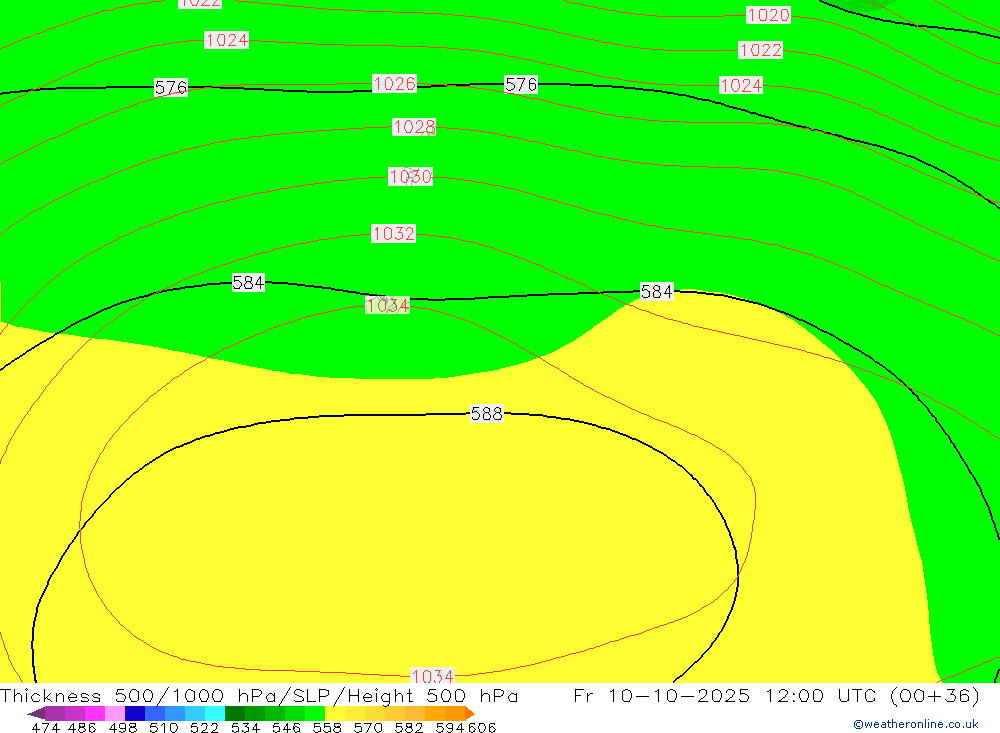Click the 486 legend value
This screenshot has width=1000, height=733.
tap(82, 727)
